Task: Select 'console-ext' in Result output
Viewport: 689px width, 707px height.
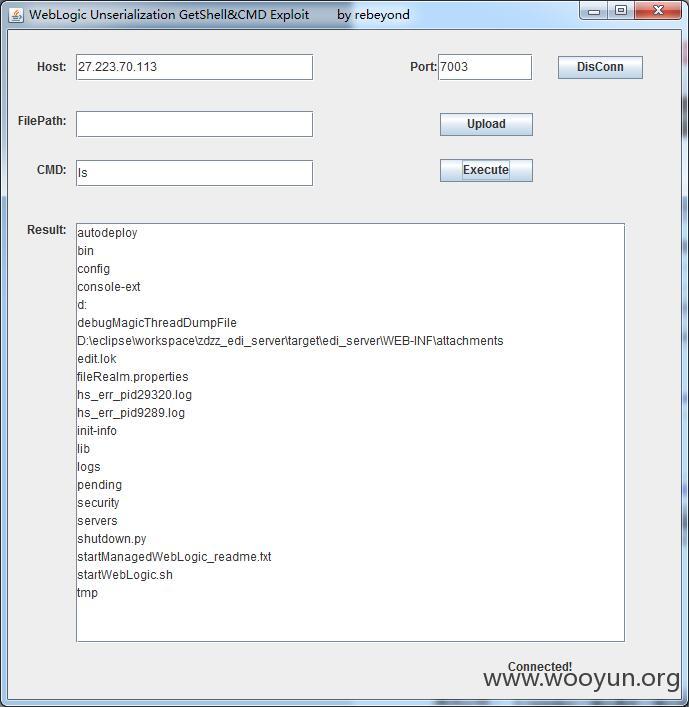Action: click(109, 287)
